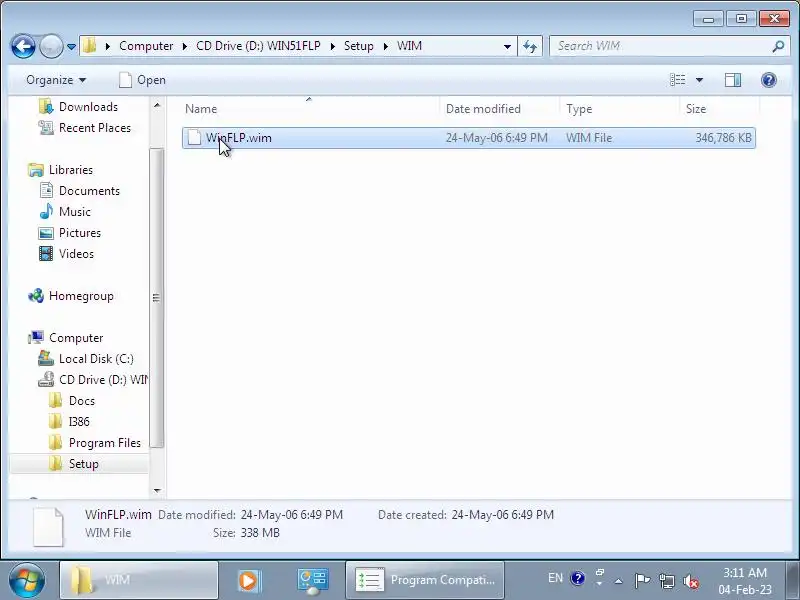Launch Windows Media Player from taskbar

pyautogui.click(x=248, y=580)
